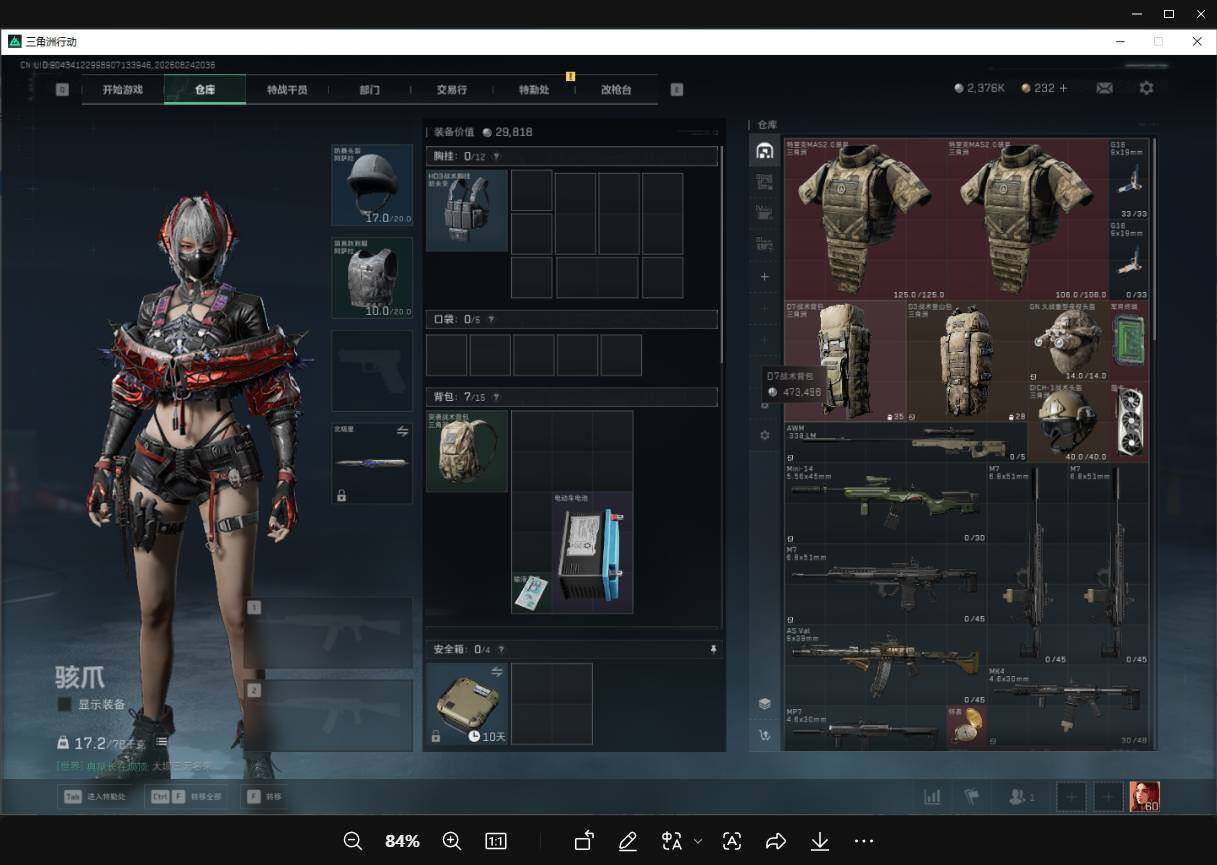Select the military terminal green item
This screenshot has width=1217, height=865.
pyautogui.click(x=1129, y=341)
